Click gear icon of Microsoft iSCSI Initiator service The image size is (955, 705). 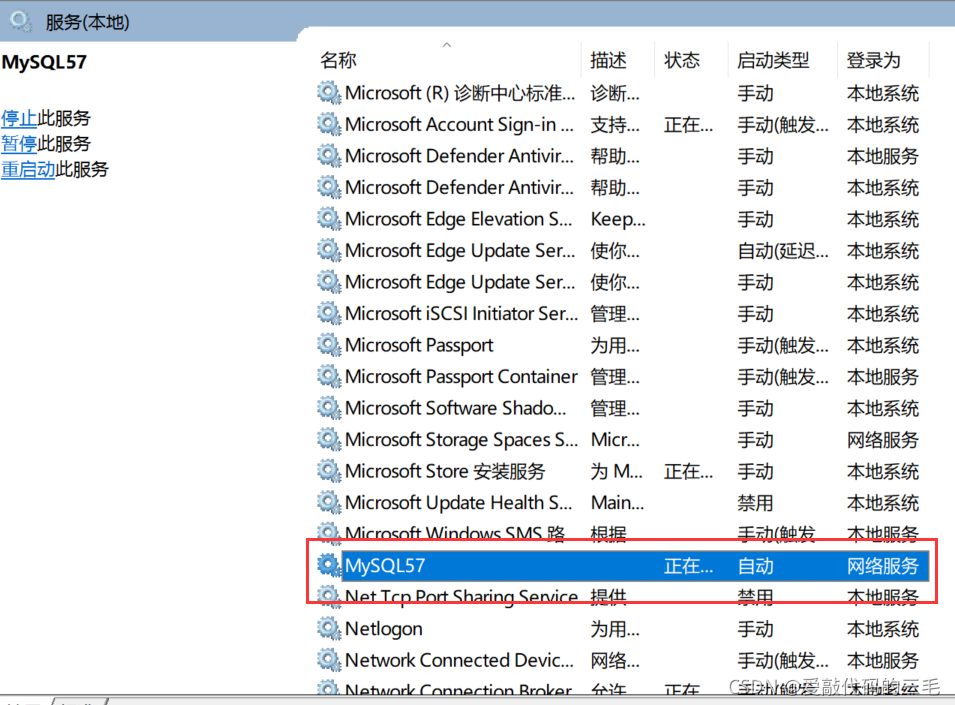tap(329, 314)
